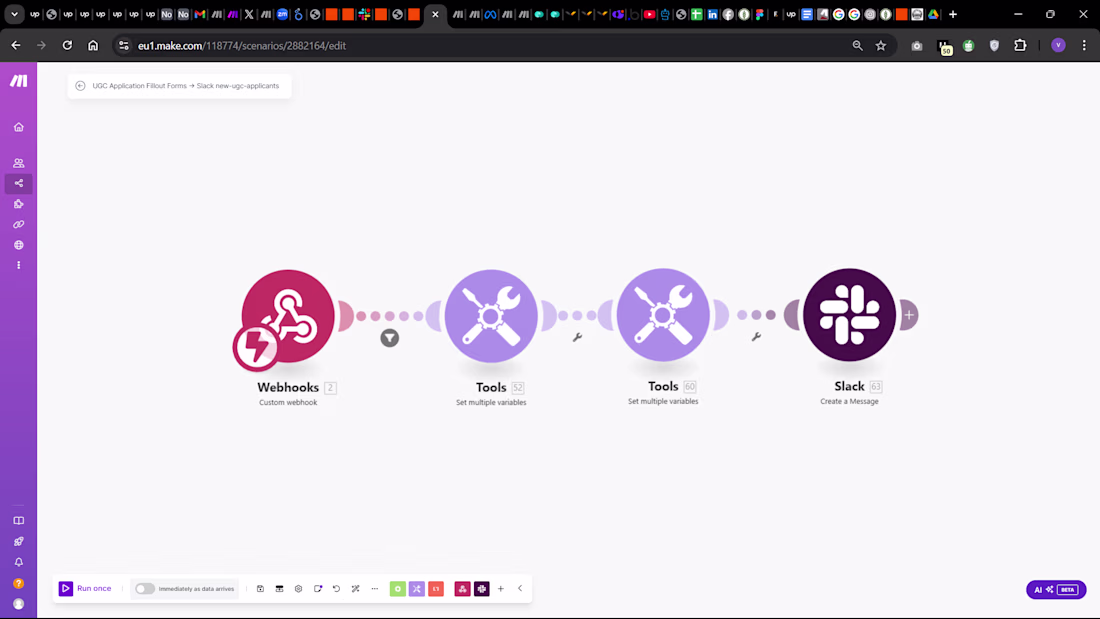Open Notifications bell icon
The height and width of the screenshot is (619, 1100).
click(x=19, y=562)
